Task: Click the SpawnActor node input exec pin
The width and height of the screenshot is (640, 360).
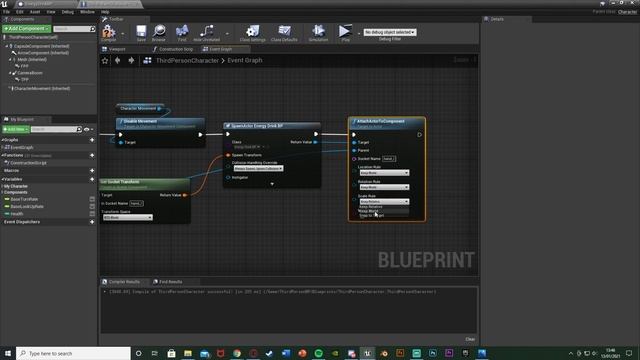Action: coord(228,134)
